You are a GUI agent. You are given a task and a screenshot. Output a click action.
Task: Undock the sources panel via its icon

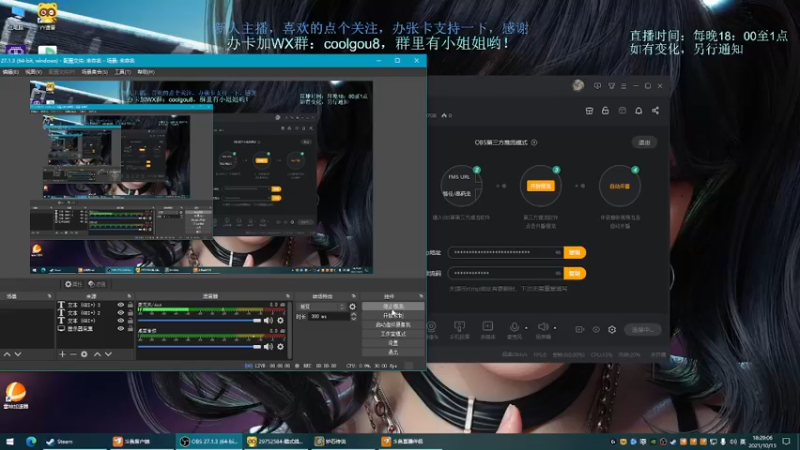(129, 296)
